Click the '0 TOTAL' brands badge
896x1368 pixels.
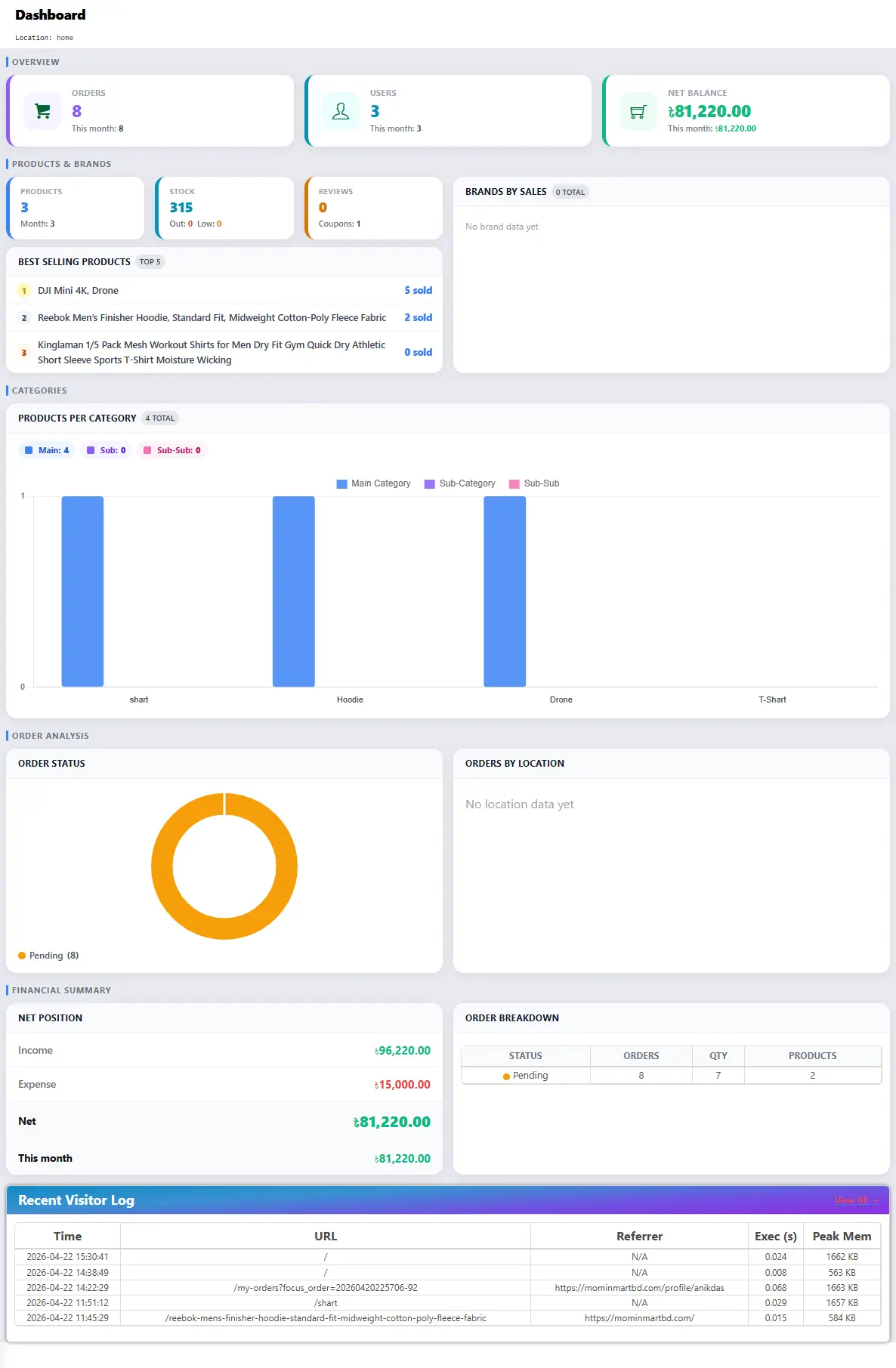tap(570, 192)
